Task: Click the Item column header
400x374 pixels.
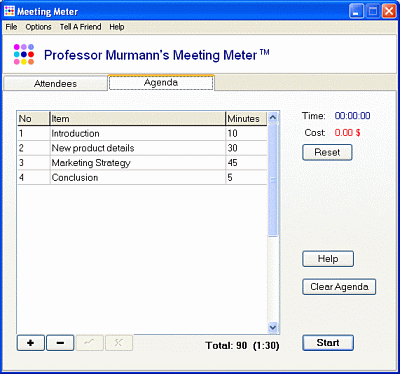Action: click(x=137, y=119)
